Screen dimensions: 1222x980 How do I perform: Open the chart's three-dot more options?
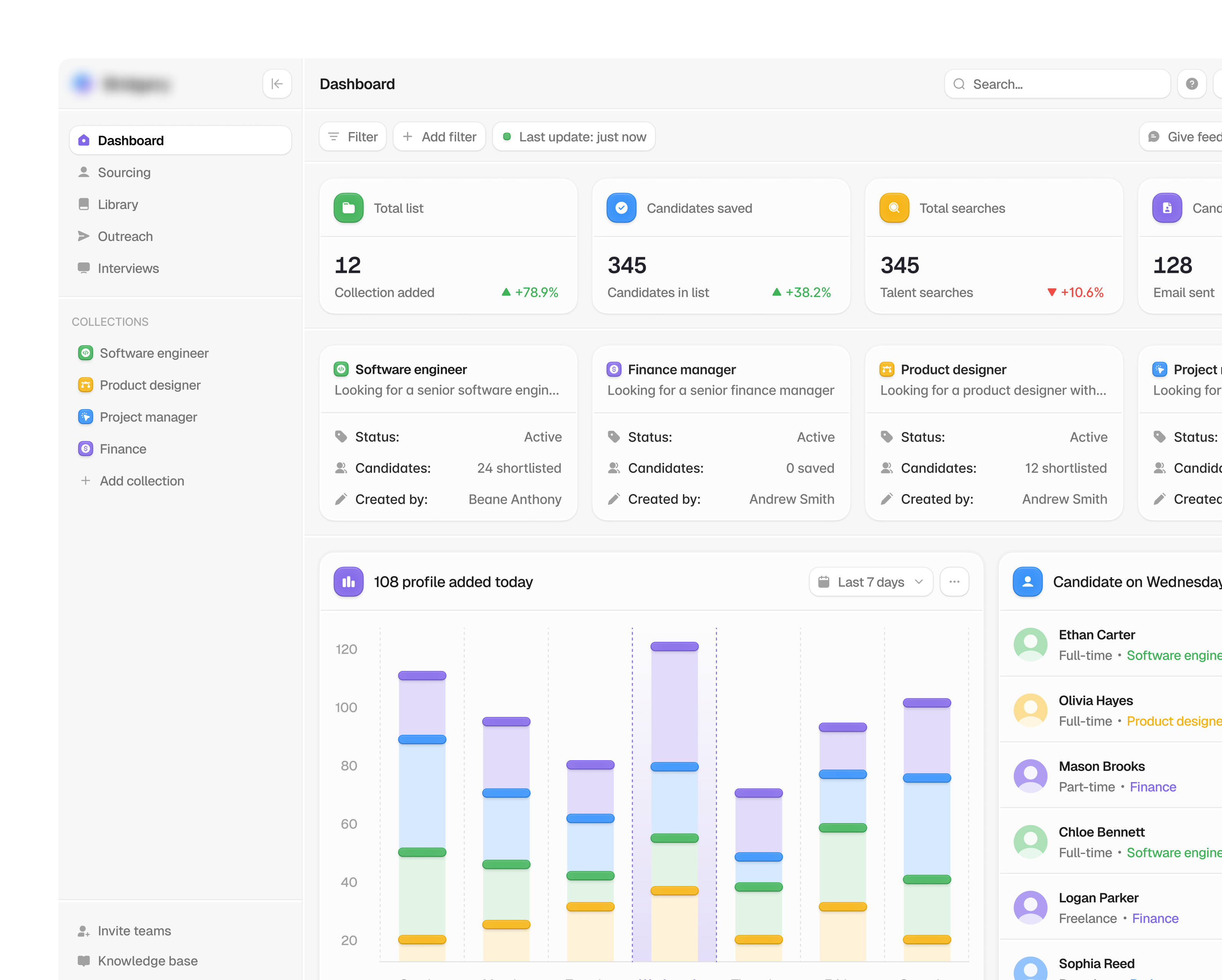tap(954, 581)
